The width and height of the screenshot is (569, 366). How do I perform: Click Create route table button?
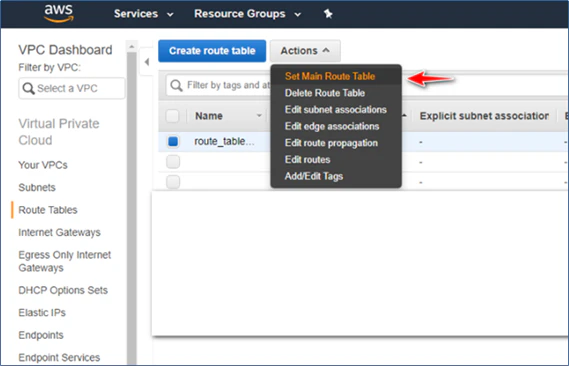pyautogui.click(x=212, y=51)
